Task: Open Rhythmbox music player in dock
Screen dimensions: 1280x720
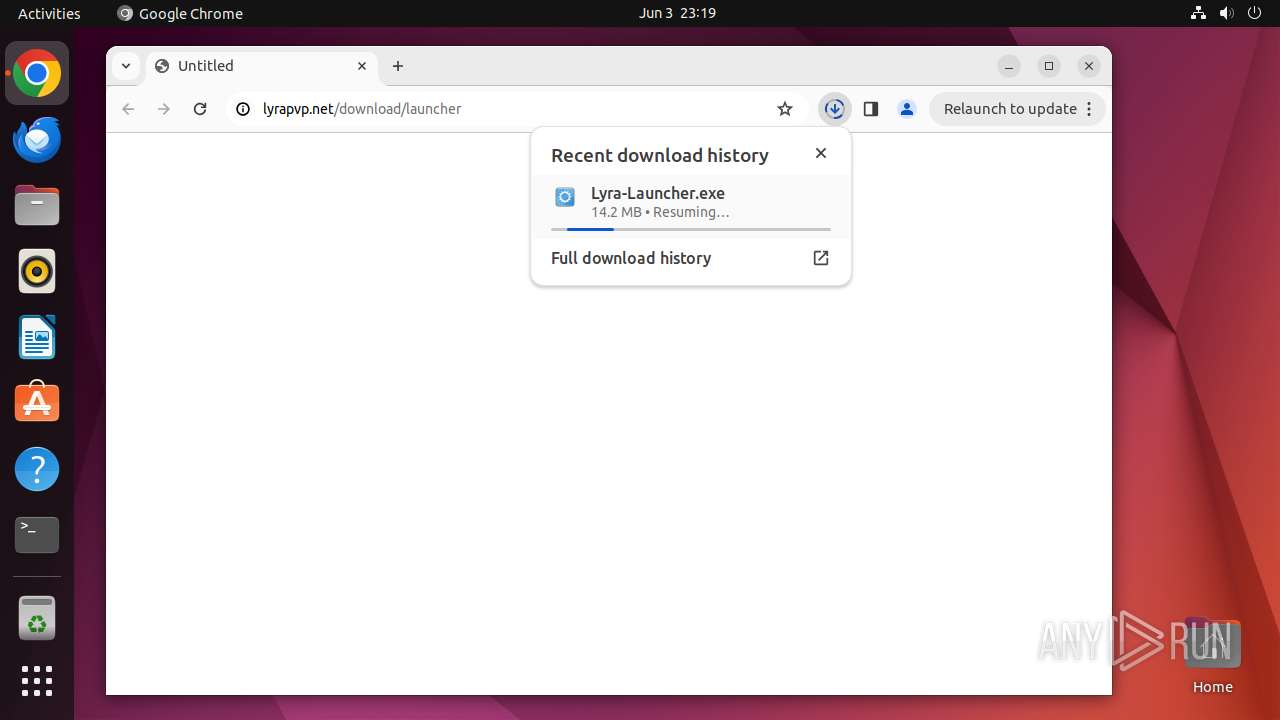Action: (37, 271)
